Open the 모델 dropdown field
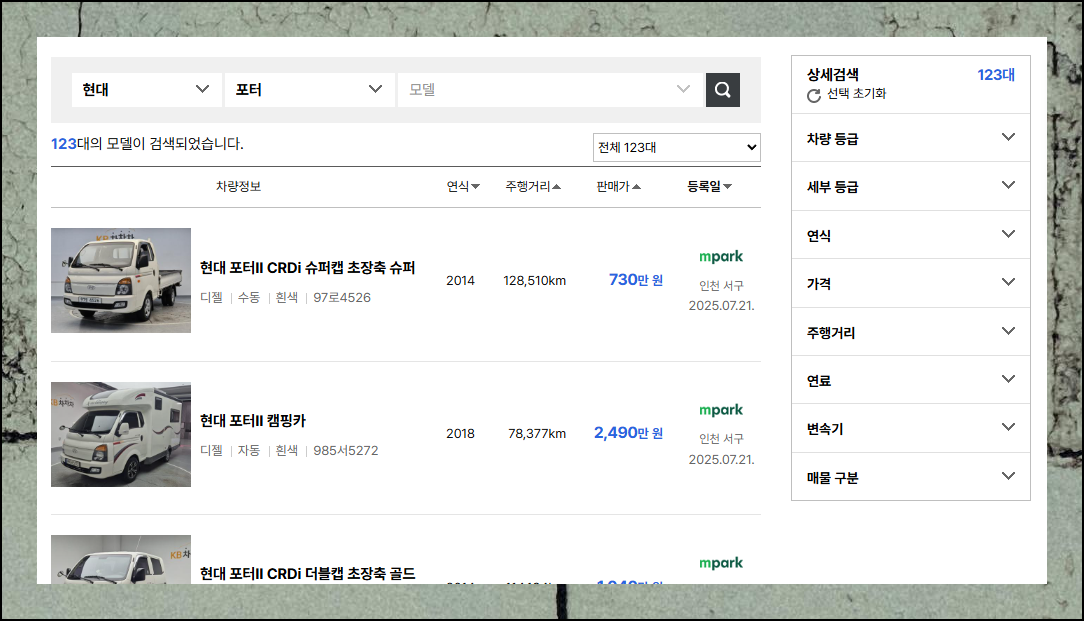 pyautogui.click(x=550, y=90)
